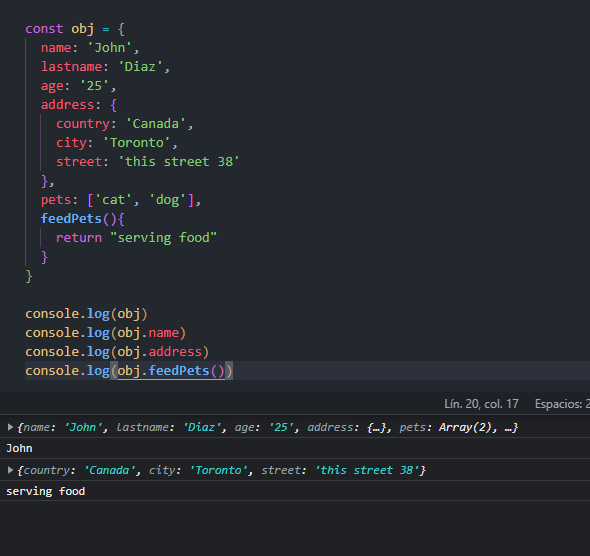This screenshot has height=556, width=590.
Task: Click the street: 'this street 38' line
Action: click(148, 162)
